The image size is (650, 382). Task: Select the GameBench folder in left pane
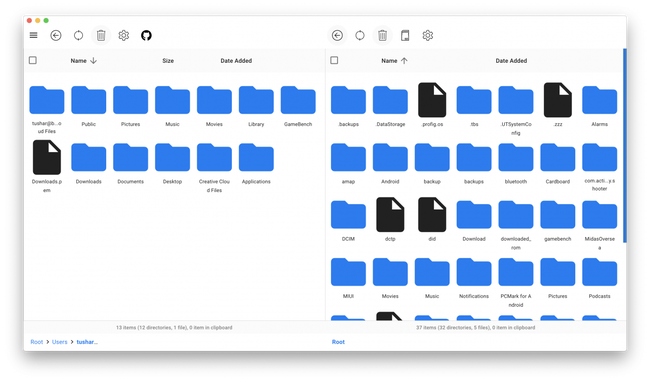298,106
